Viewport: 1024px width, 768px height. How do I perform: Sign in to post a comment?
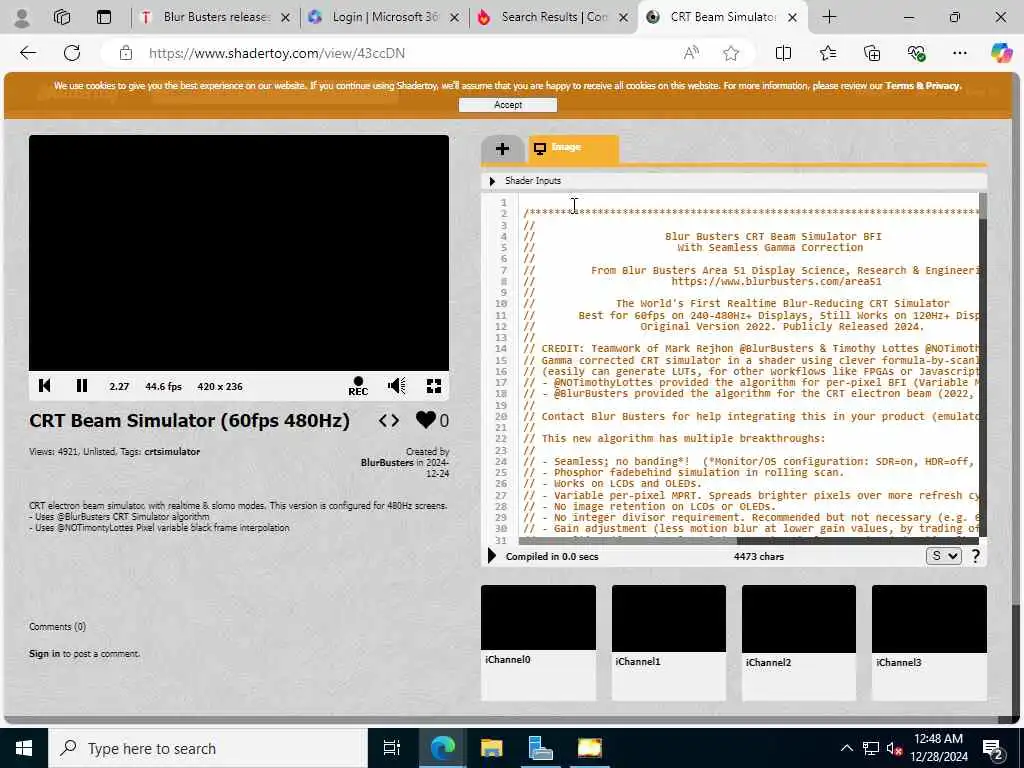44,654
